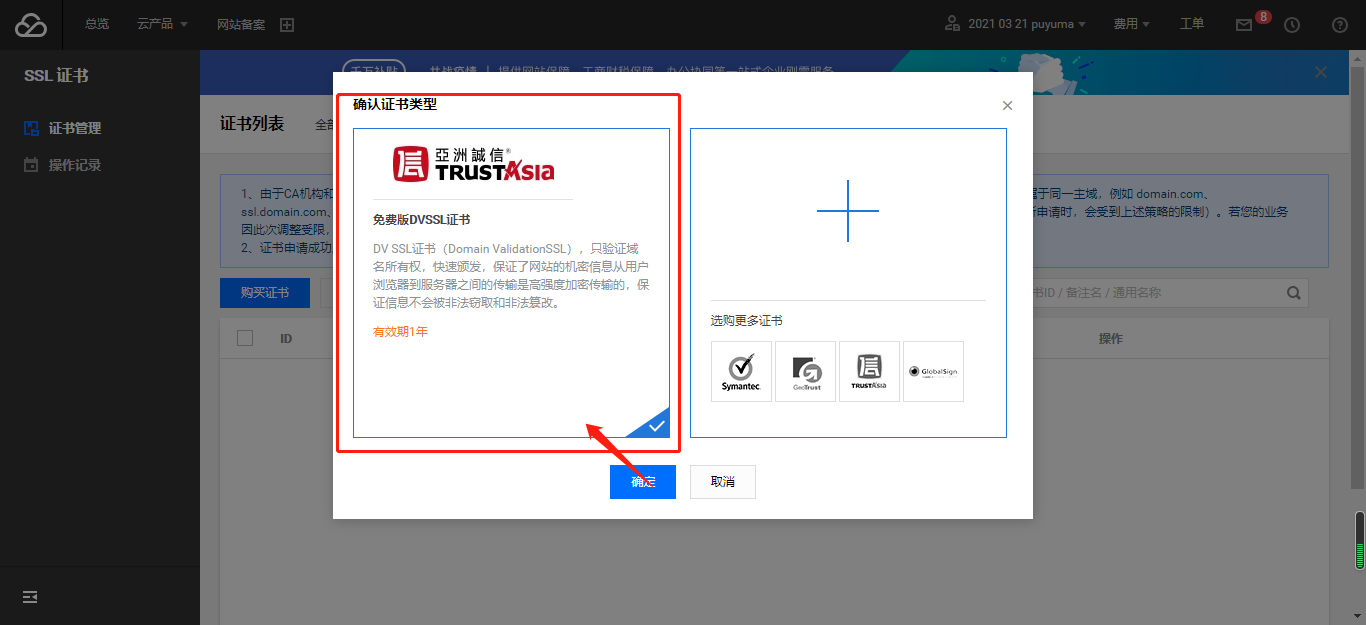Toggle the select-all checkbox in the certificate table
The image size is (1366, 625).
click(245, 338)
